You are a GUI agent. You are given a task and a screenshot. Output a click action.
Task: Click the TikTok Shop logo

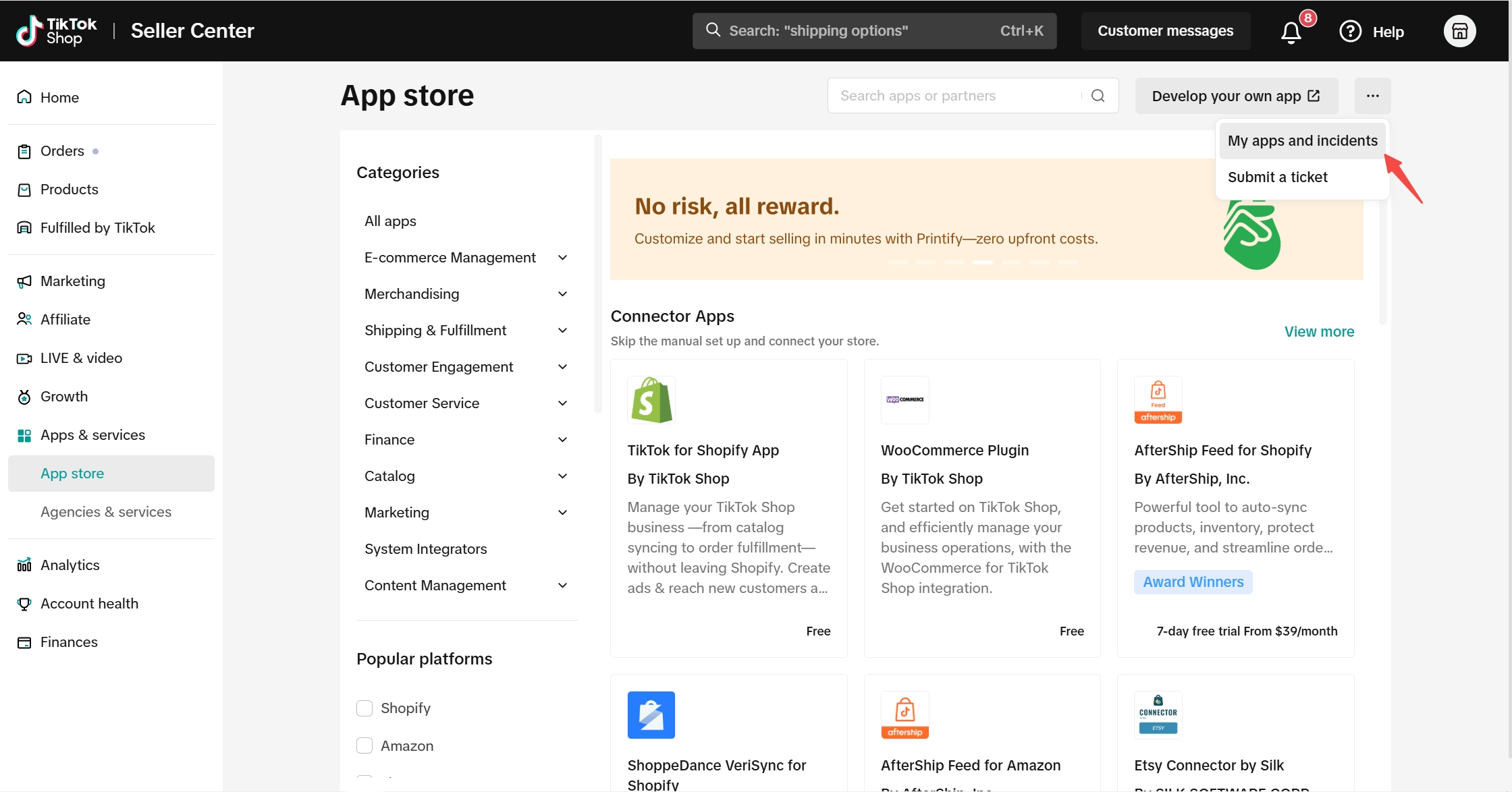point(57,31)
